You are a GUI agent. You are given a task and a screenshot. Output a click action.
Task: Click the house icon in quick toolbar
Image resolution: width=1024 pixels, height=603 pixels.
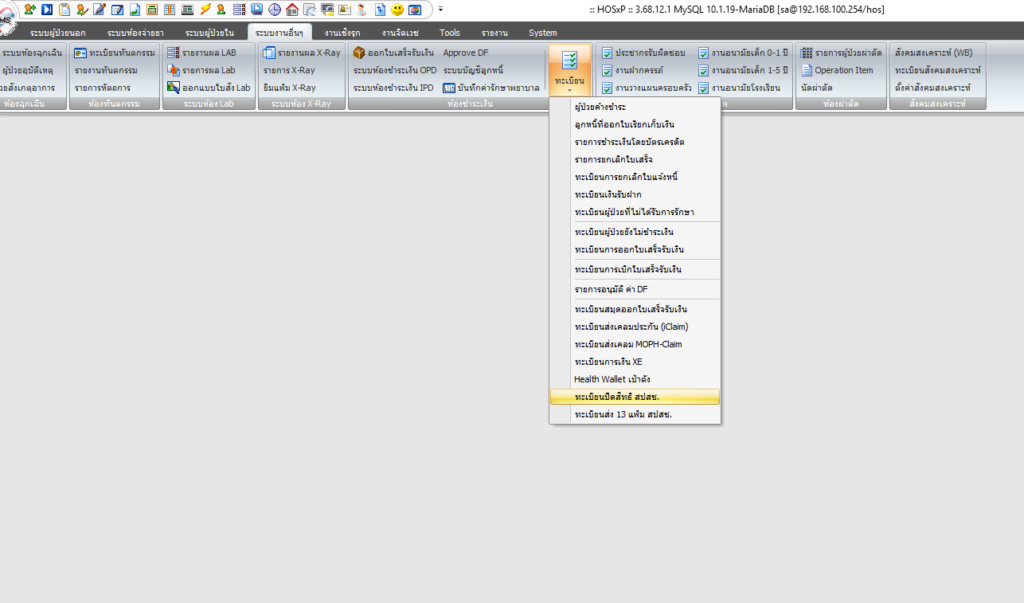coord(292,9)
